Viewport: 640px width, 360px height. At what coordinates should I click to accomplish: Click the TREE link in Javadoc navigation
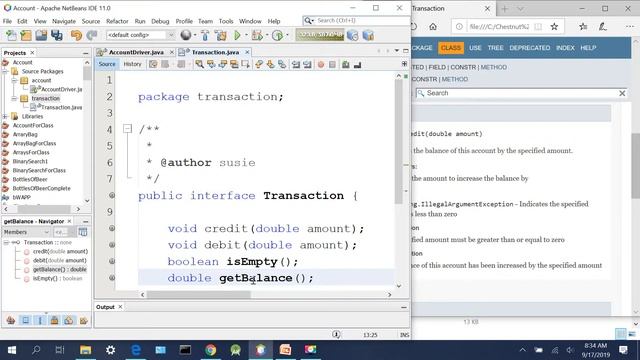pos(496,48)
